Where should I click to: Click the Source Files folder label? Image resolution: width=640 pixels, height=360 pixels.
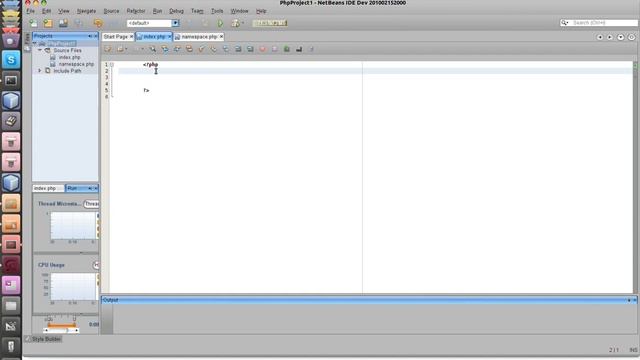click(67, 50)
